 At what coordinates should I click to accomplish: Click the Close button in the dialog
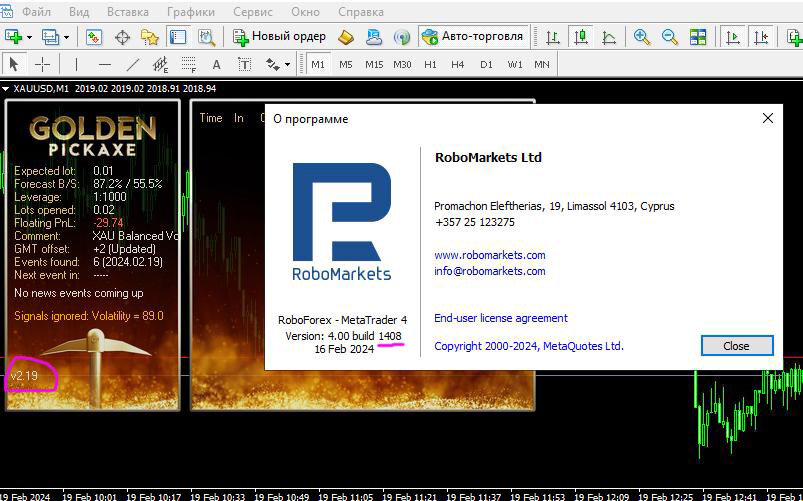point(736,346)
